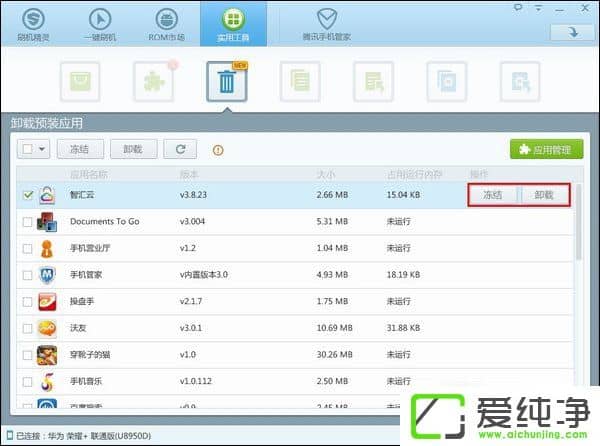Image resolution: width=600 pixels, height=446 pixels.
Task: Click the puzzle piece tool icon
Action: tap(152, 81)
